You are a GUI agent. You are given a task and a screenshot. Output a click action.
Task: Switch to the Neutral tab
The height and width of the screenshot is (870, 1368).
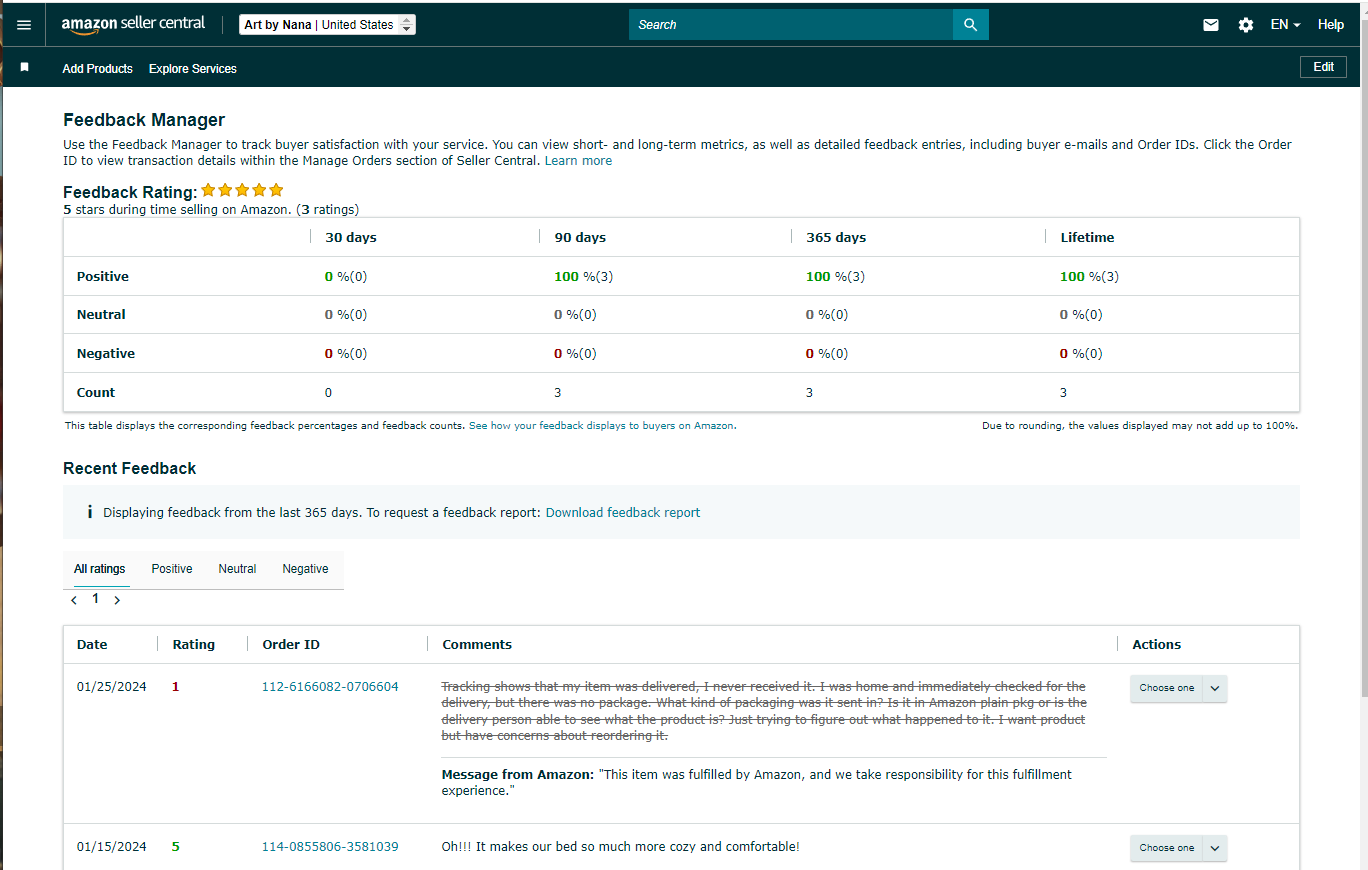point(237,569)
